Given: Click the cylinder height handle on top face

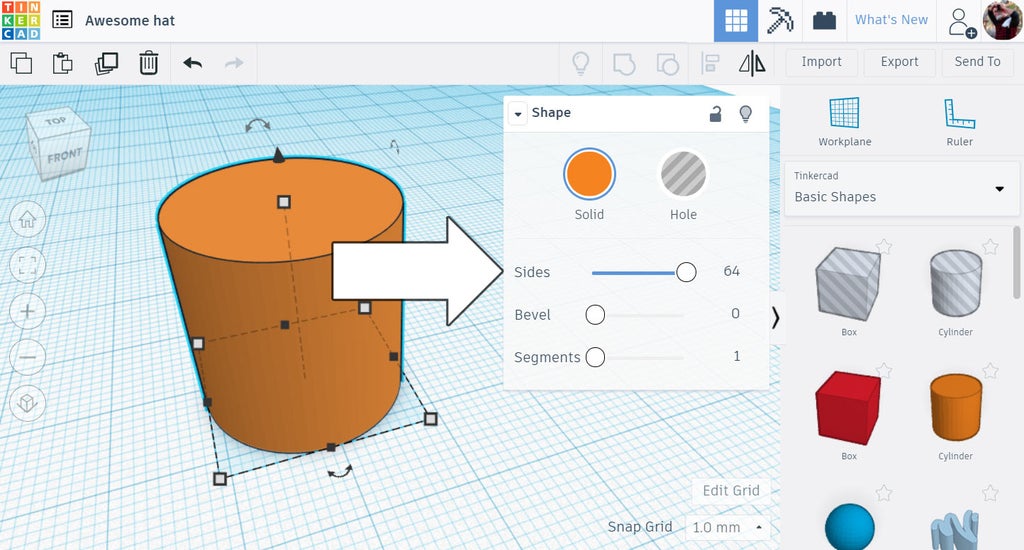Looking at the screenshot, I should point(283,202).
